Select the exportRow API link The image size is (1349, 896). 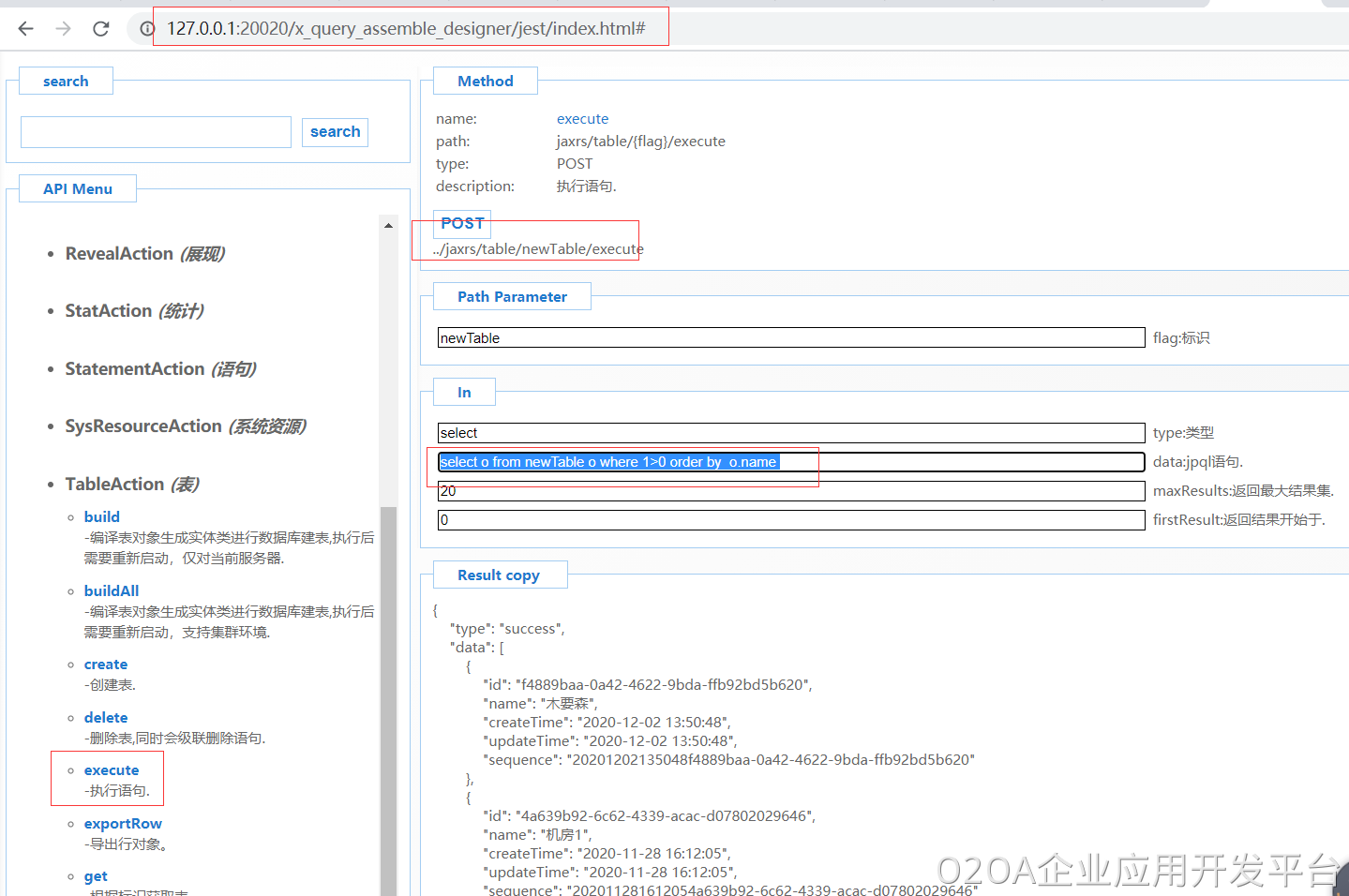[x=123, y=824]
